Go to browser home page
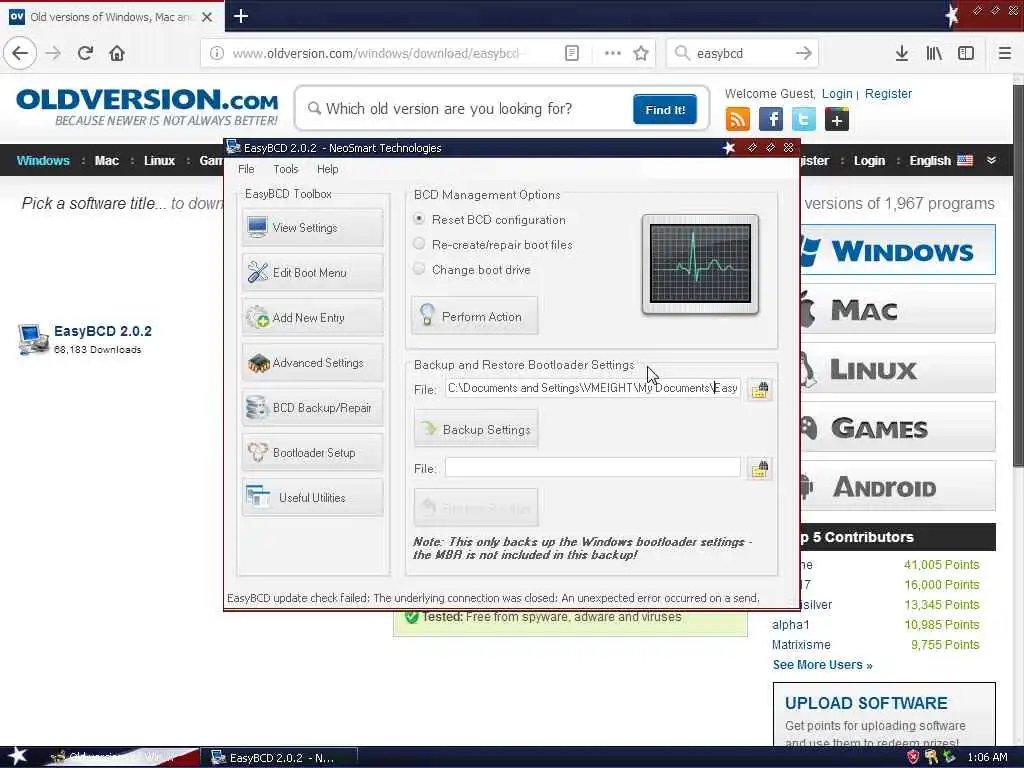The height and width of the screenshot is (768, 1024). [117, 53]
